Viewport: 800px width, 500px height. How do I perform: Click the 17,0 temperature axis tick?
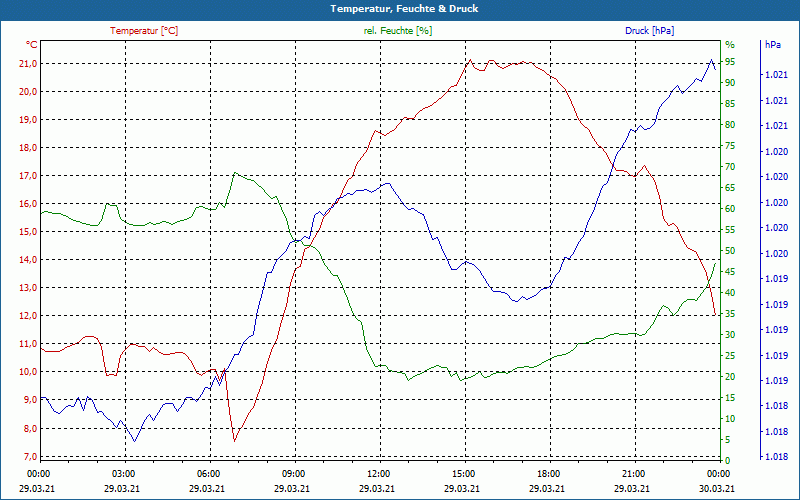(28, 176)
